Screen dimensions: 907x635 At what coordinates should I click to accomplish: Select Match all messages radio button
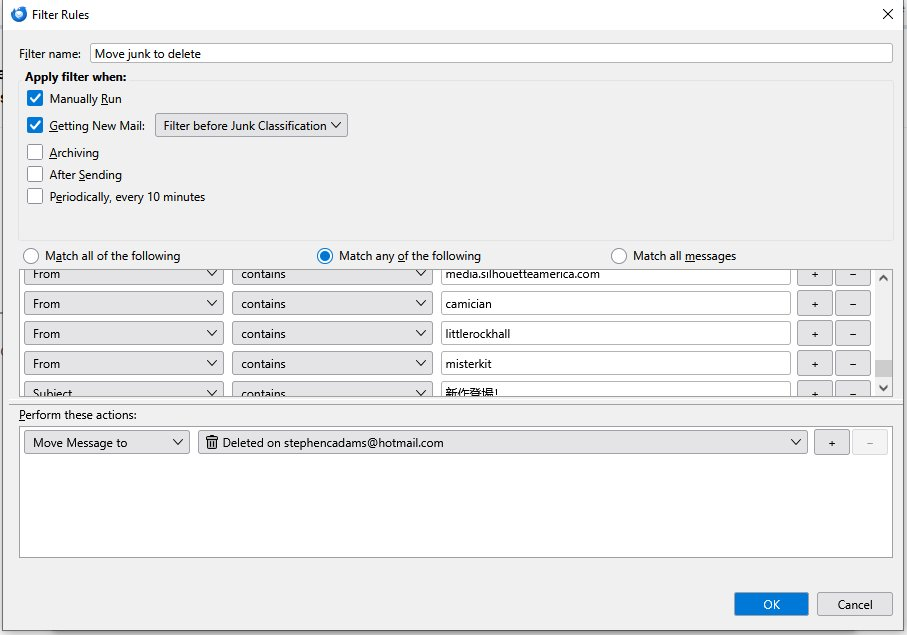tap(619, 256)
